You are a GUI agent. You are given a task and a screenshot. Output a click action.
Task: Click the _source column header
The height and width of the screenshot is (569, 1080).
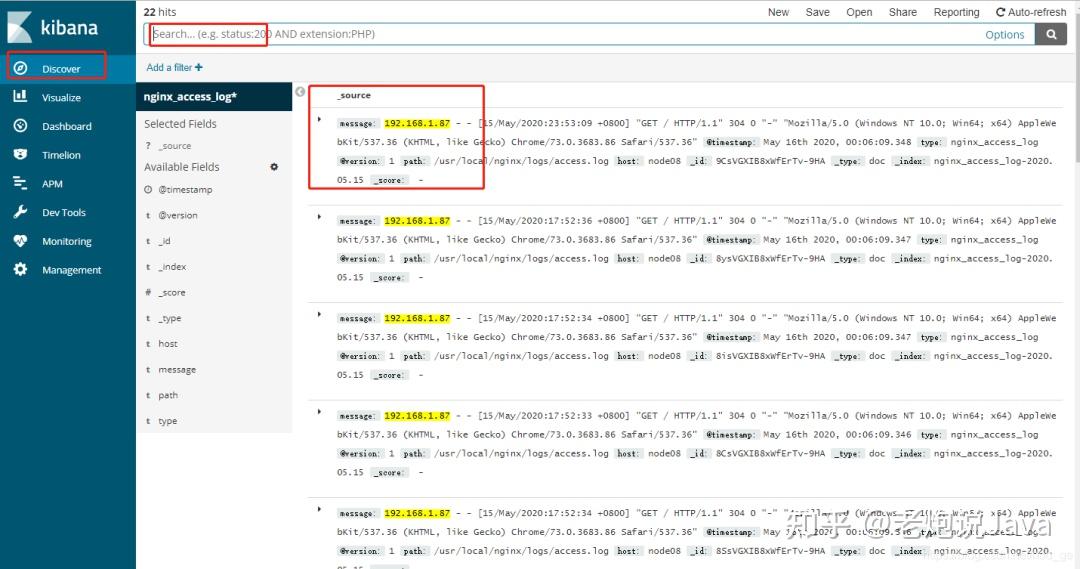(x=354, y=96)
